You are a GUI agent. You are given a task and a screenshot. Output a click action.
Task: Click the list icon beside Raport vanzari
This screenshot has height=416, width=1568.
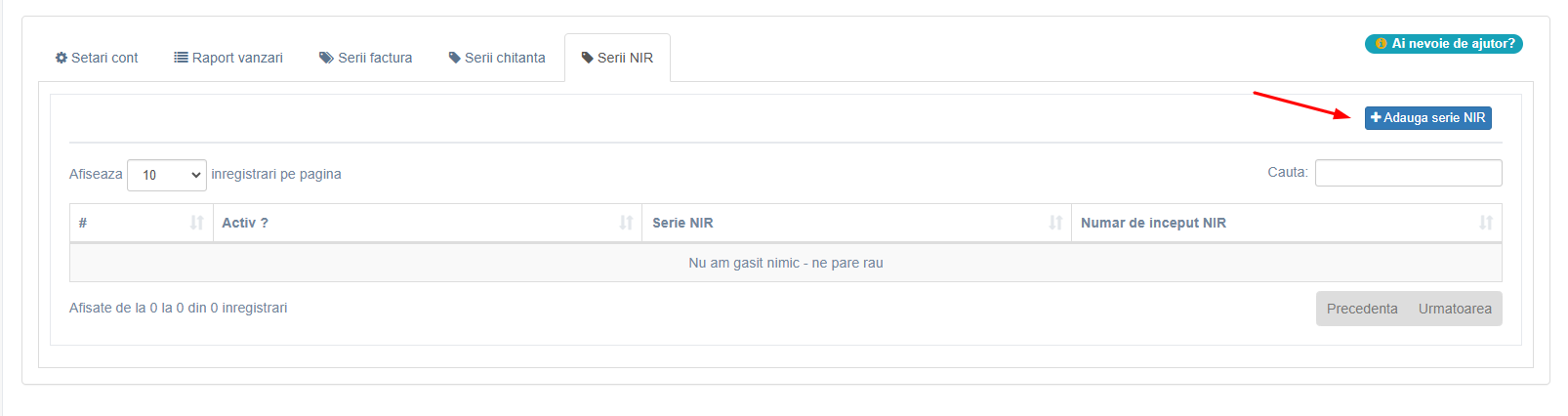pos(181,58)
